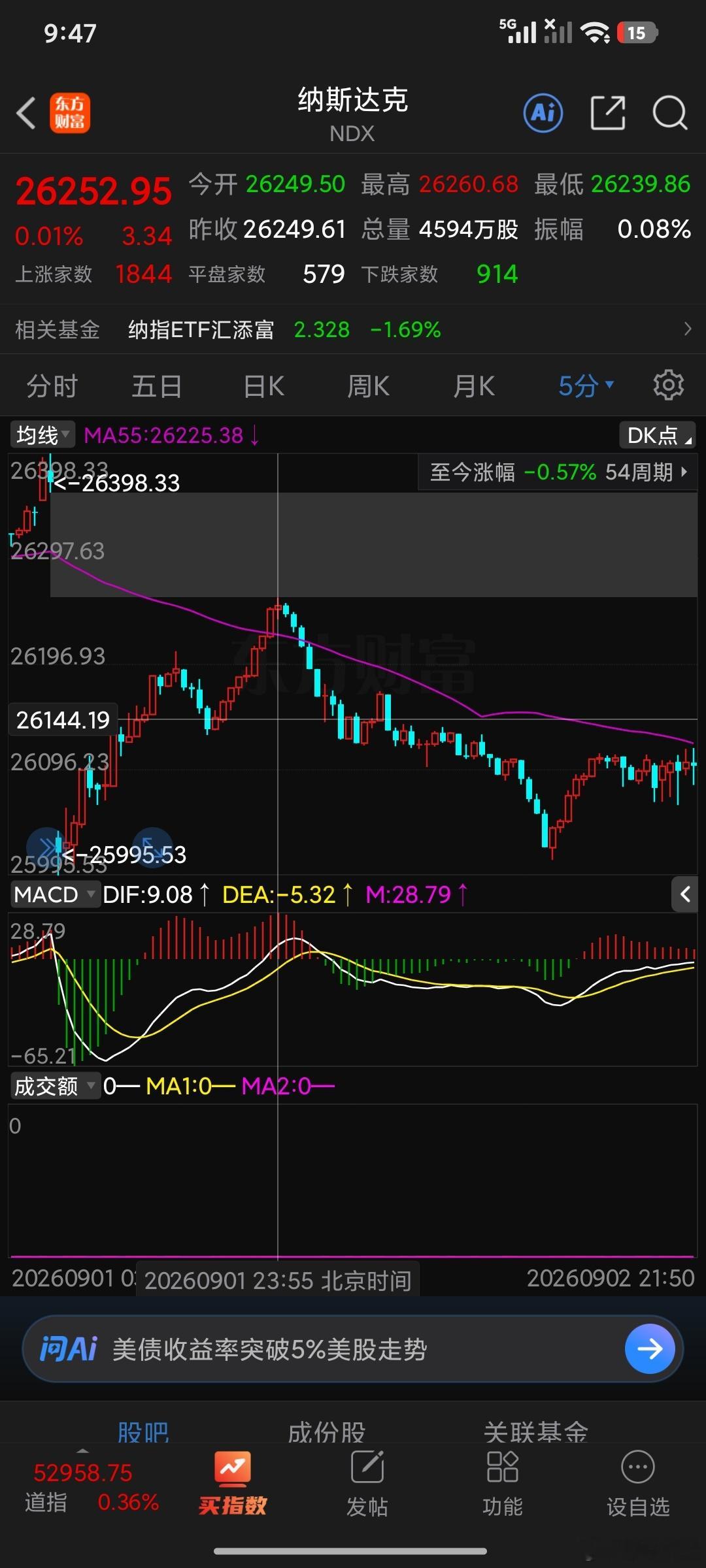Tap the 买指数 chart icon
The width and height of the screenshot is (706, 1568).
[233, 1468]
